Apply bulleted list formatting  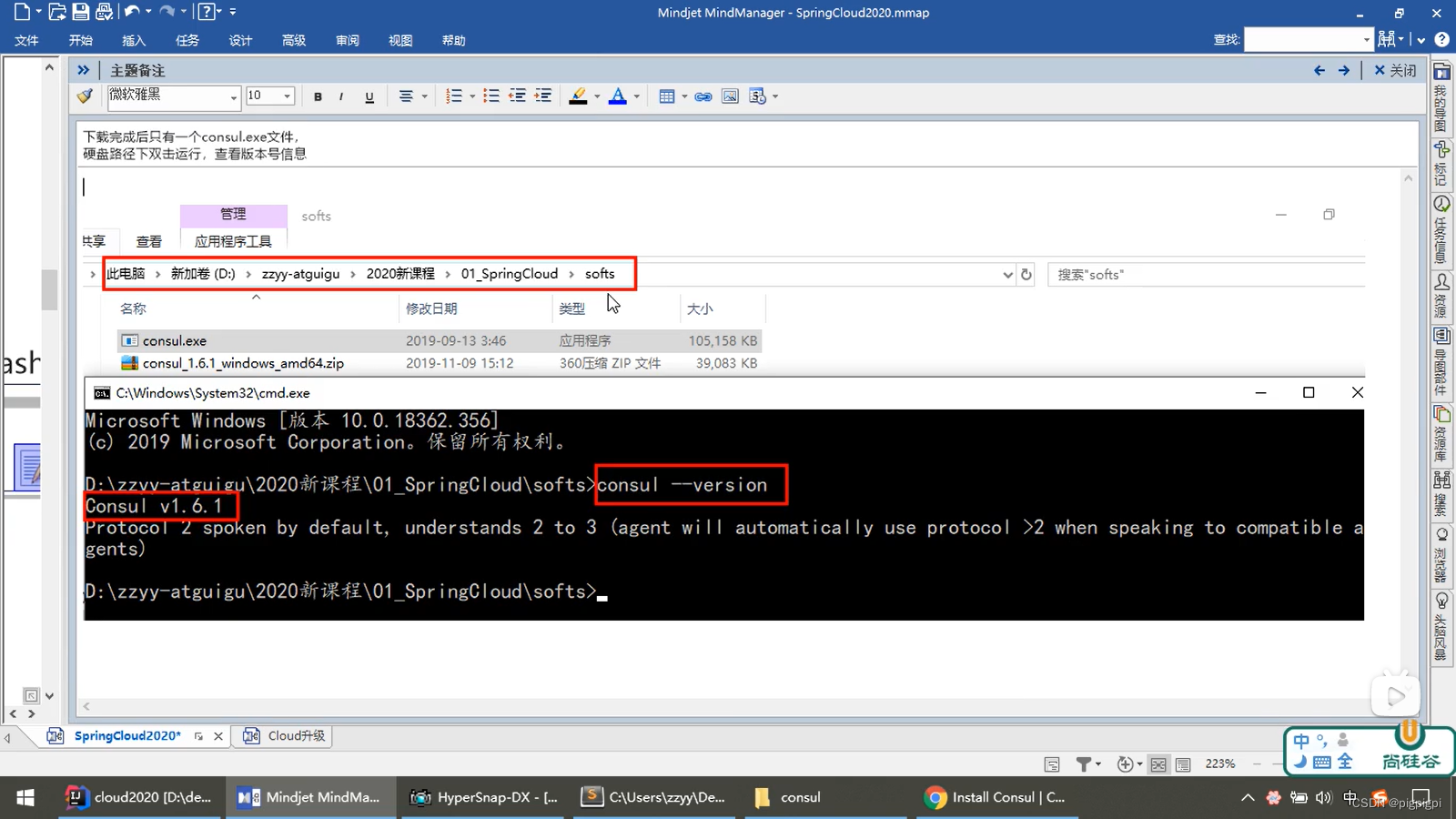click(x=491, y=96)
